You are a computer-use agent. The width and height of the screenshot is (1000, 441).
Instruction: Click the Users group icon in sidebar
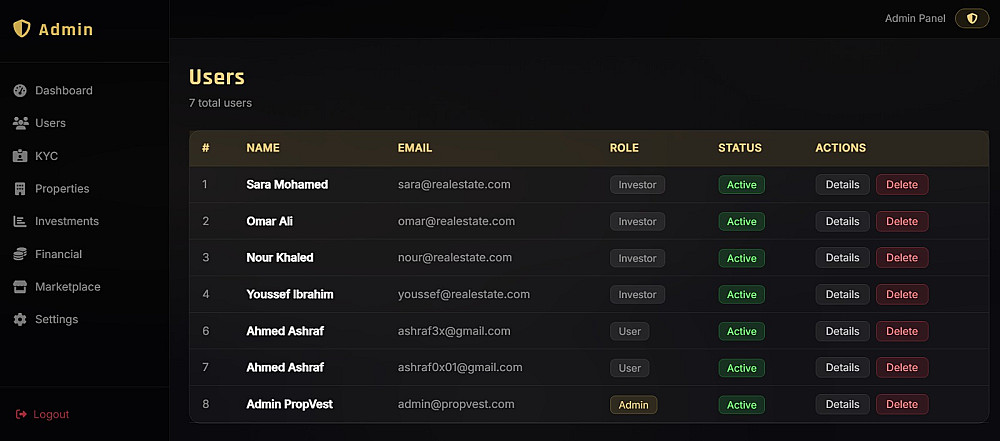click(20, 123)
